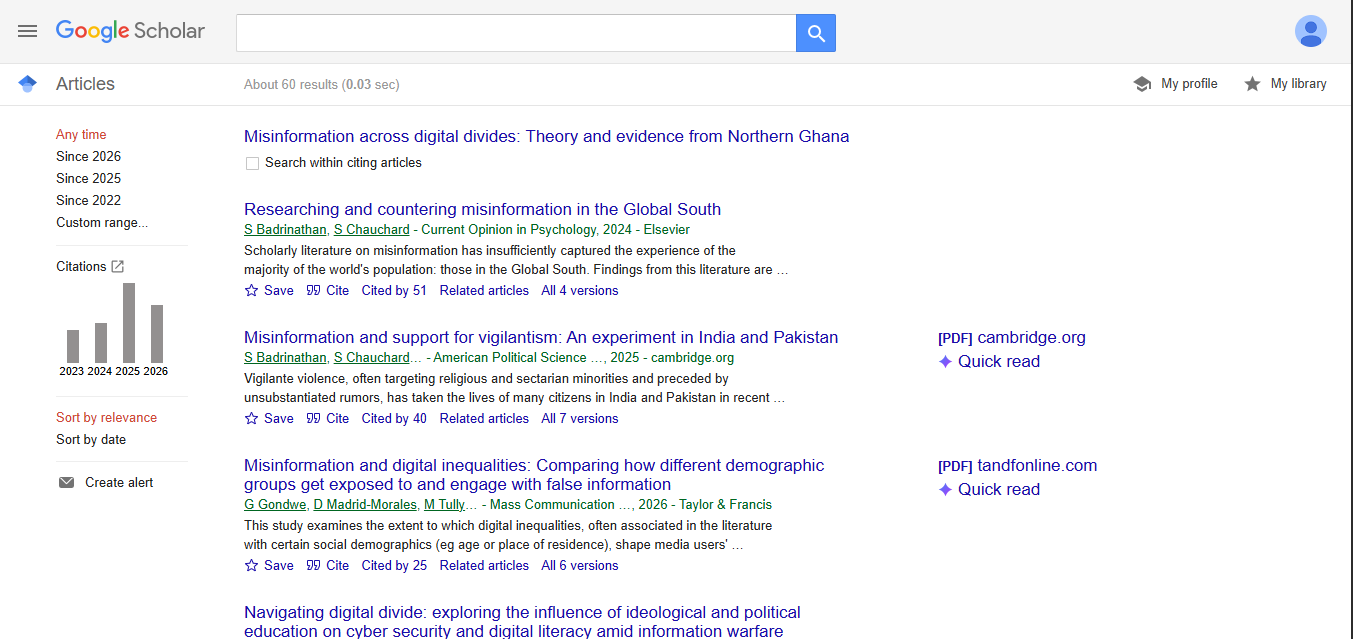Open All 6 versions
1353x639 pixels.
coord(580,565)
